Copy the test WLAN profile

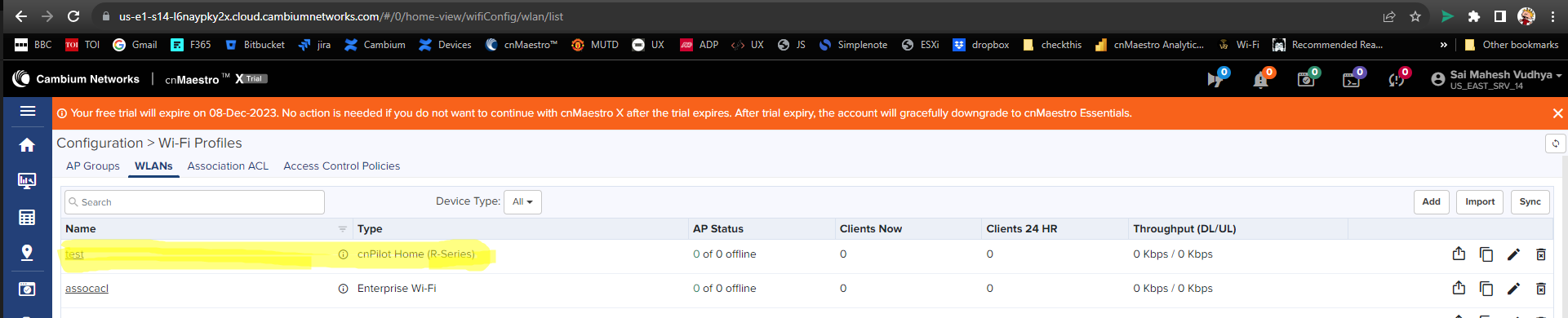click(1486, 254)
